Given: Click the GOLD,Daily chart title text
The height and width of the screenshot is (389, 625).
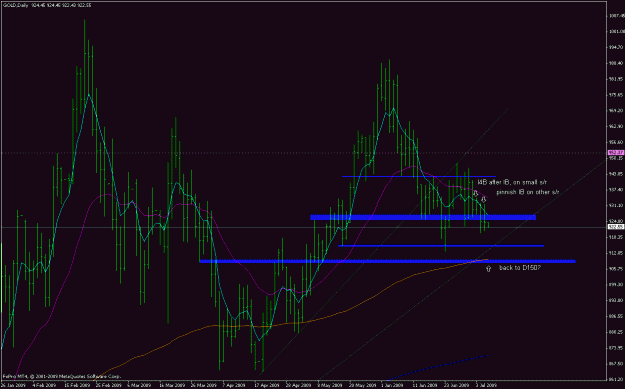Looking at the screenshot, I should click(47, 6).
